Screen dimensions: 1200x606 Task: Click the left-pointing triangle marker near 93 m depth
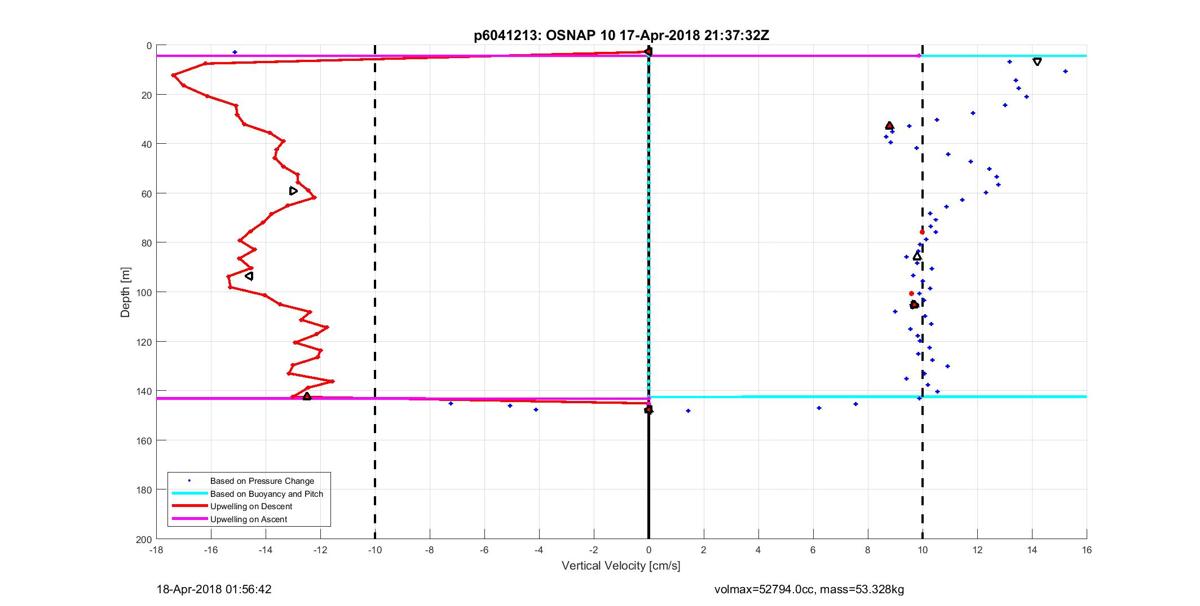249,276
